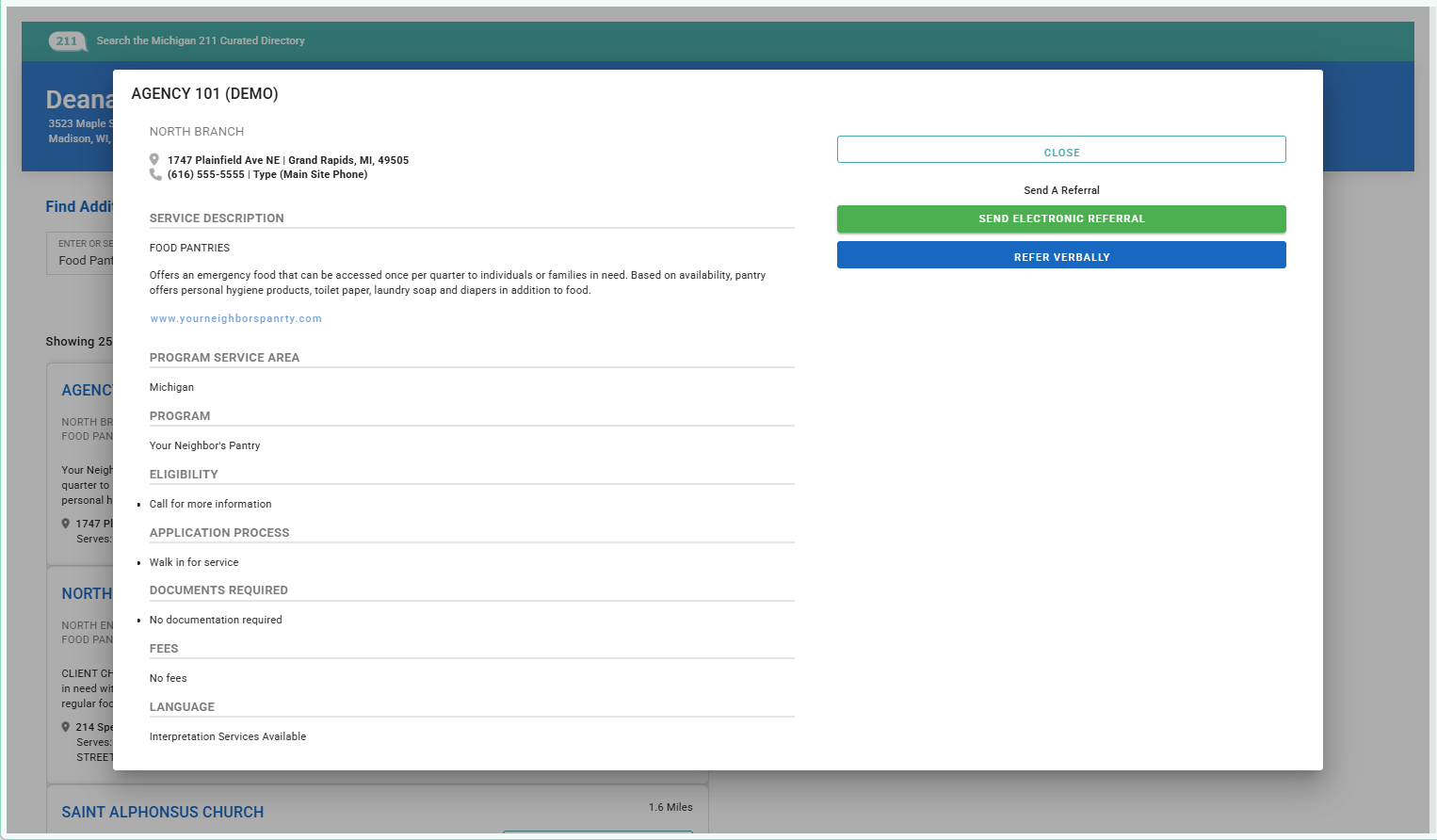Choose Refer Verbally
Viewport: 1437px width, 840px height.
[1060, 256]
